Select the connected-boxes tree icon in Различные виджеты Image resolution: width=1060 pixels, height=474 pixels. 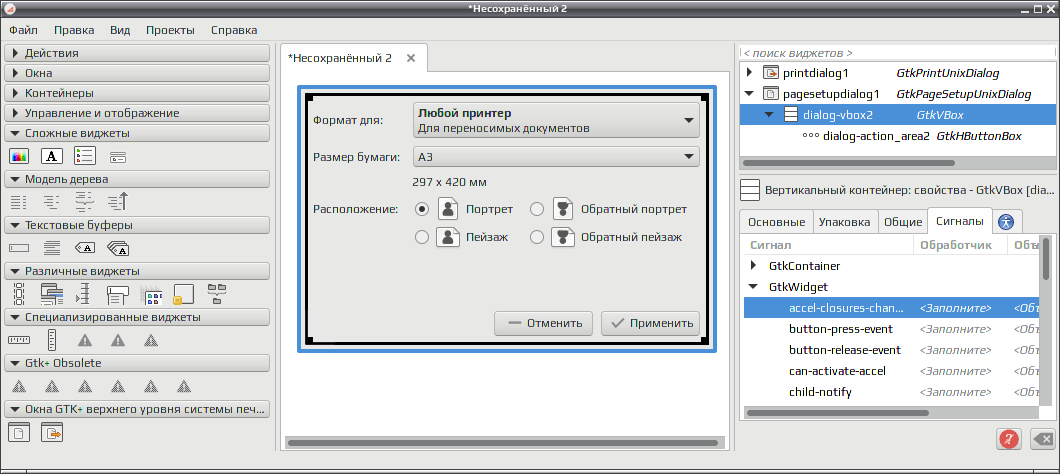click(x=217, y=292)
